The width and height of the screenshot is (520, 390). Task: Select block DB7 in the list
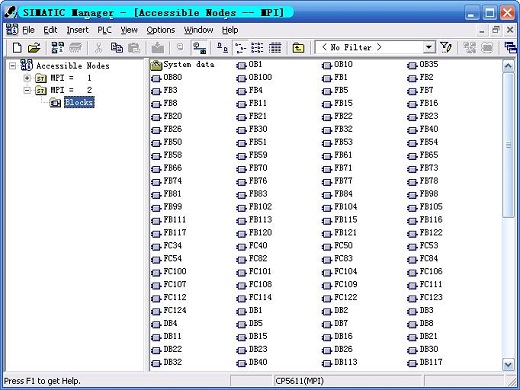point(341,323)
